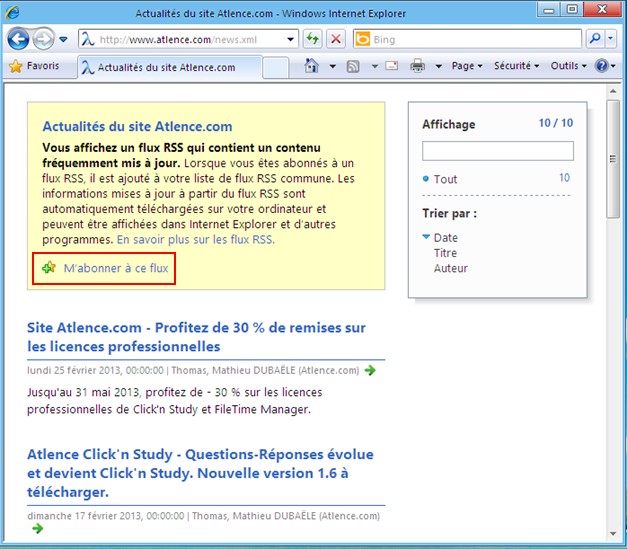Screen dimensions: 627x549
Task: Expand the address bar history dropdown
Action: 291,40
